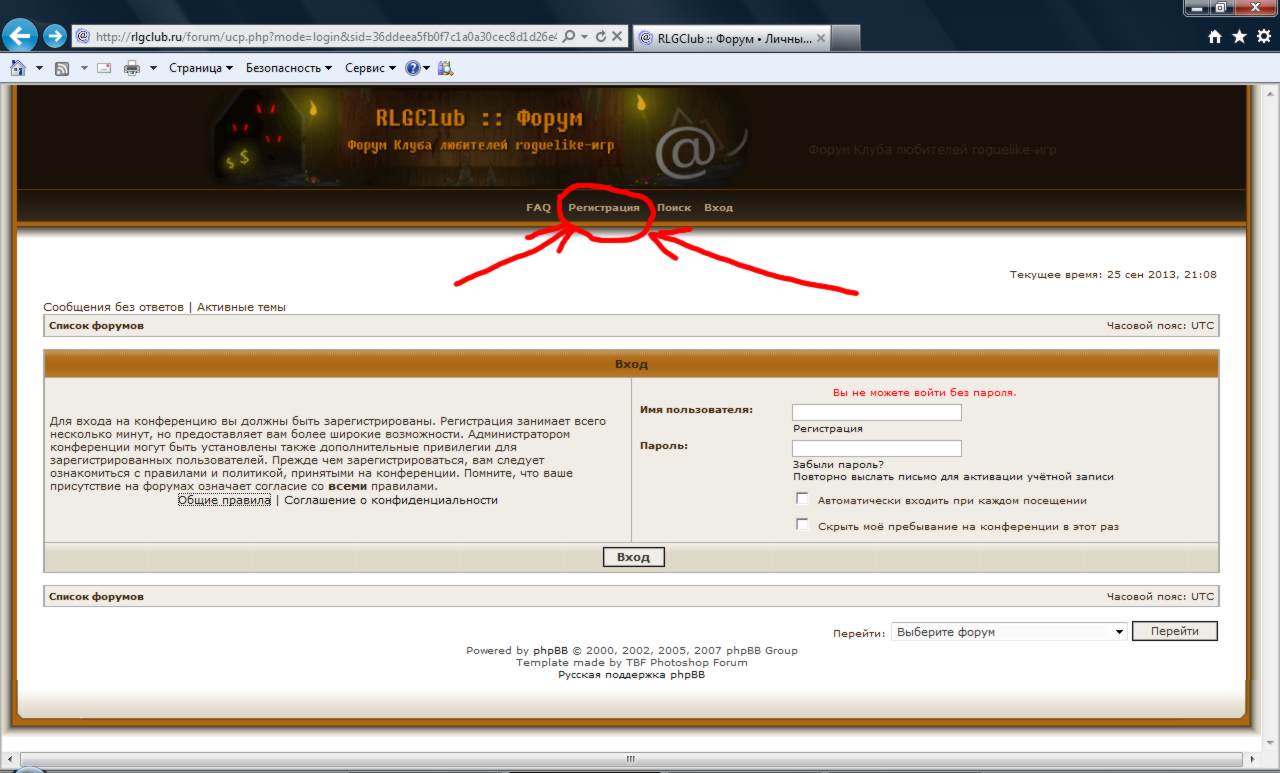This screenshot has width=1280, height=773.
Task: Click the "Вход" submit button below the form
Action: [x=633, y=557]
